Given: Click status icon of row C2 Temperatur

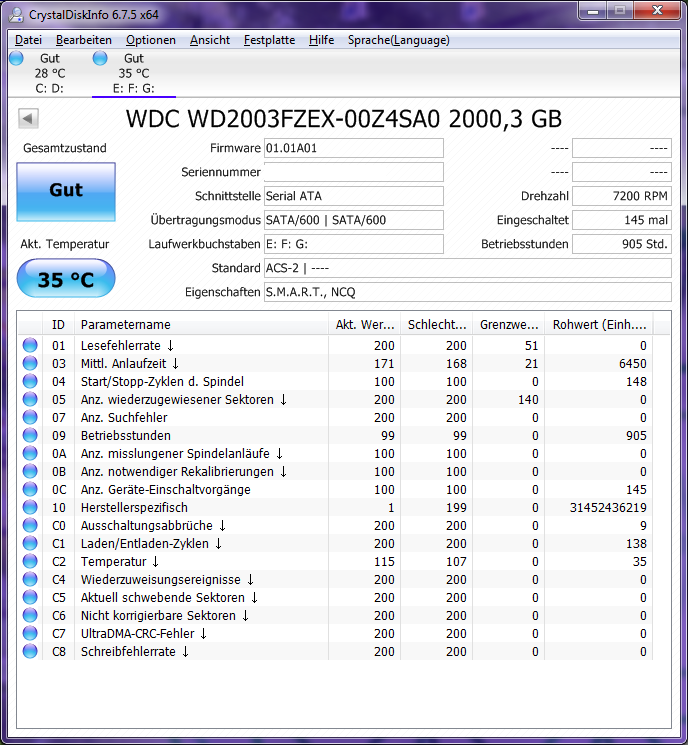Looking at the screenshot, I should [30, 561].
